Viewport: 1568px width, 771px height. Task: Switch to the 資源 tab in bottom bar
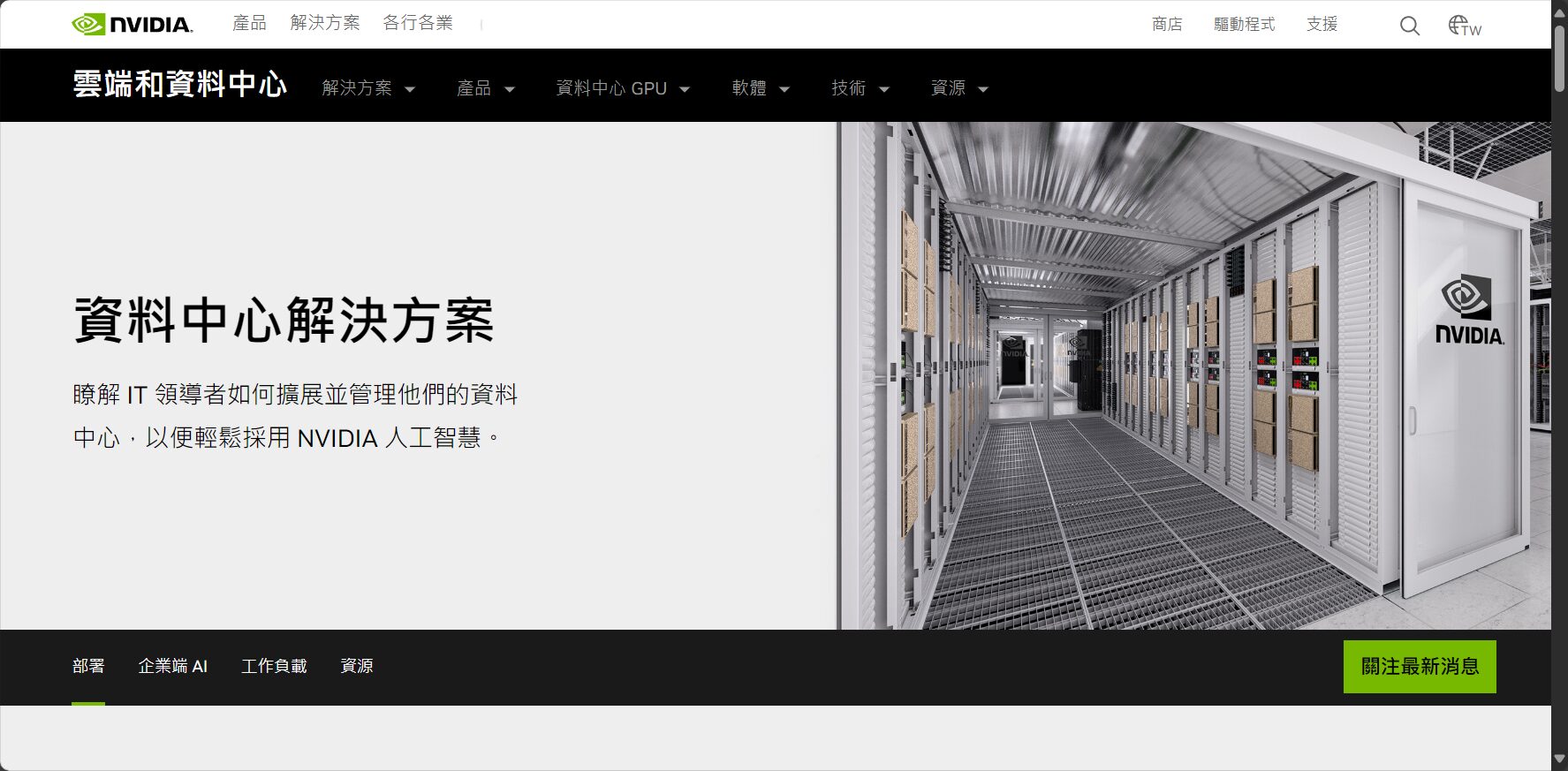357,666
